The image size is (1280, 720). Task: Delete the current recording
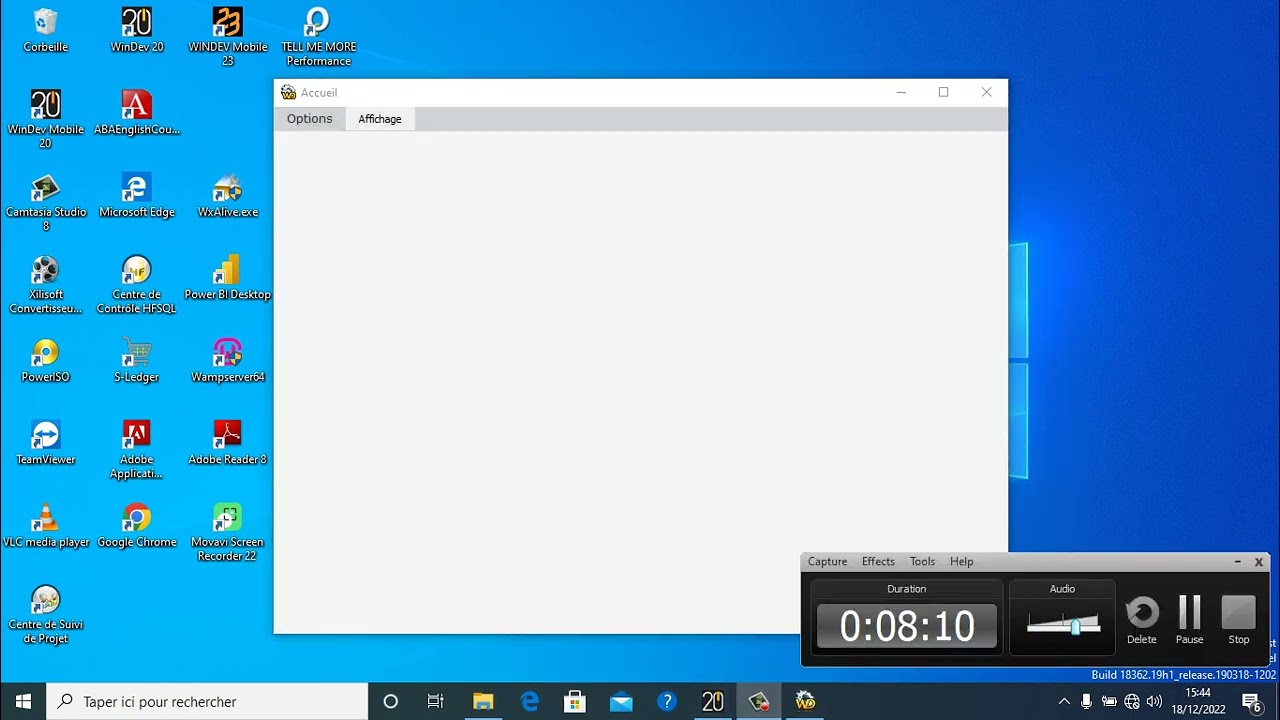(x=1142, y=620)
